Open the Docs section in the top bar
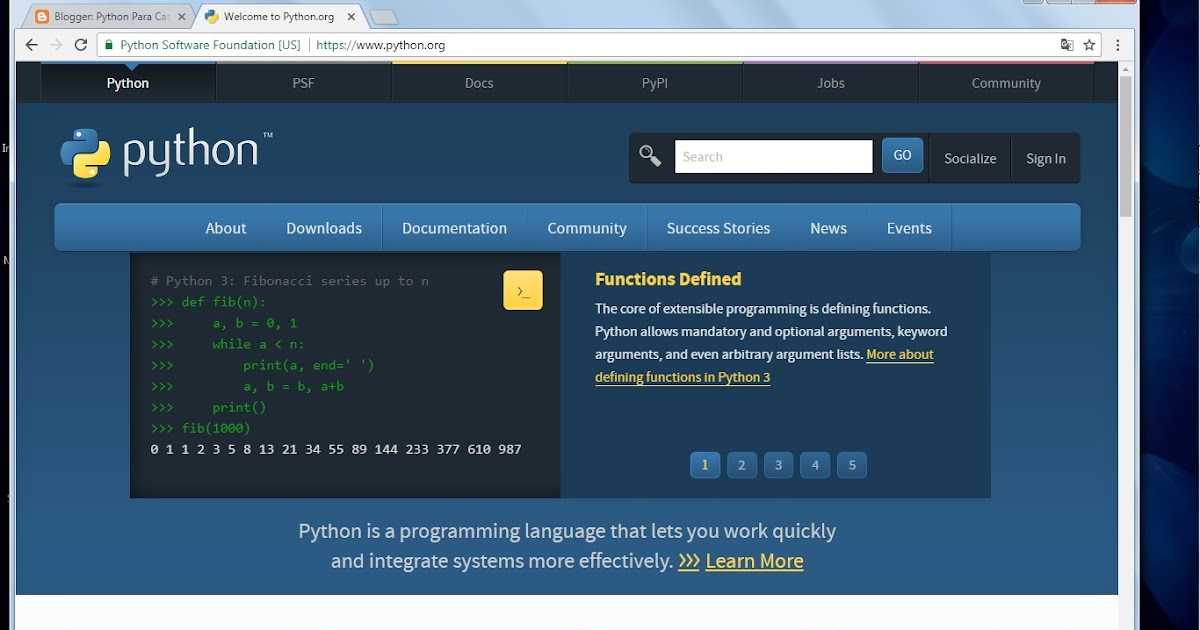This screenshot has height=630, width=1200. coord(479,82)
